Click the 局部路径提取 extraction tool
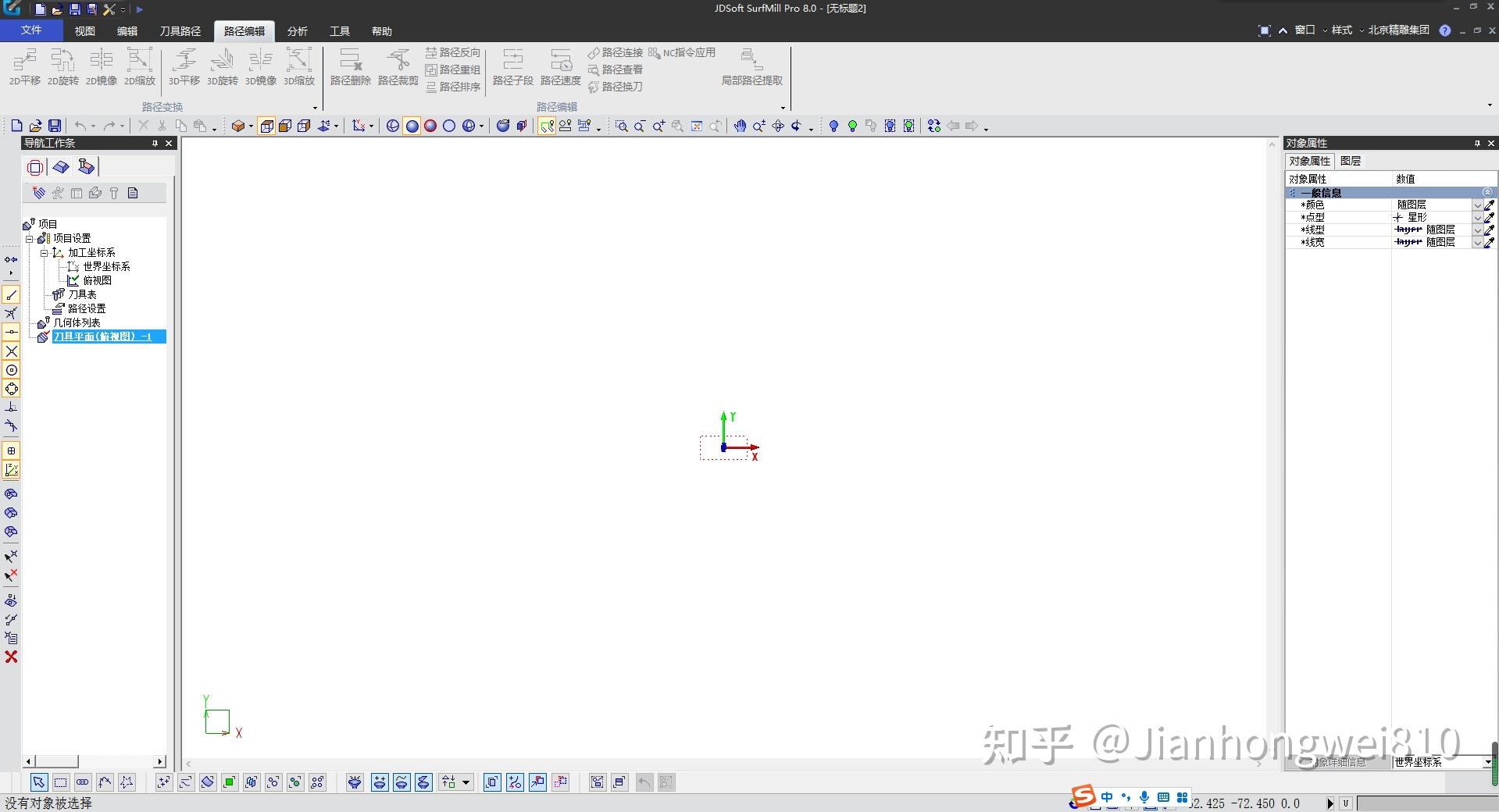This screenshot has width=1499, height=812. [751, 66]
